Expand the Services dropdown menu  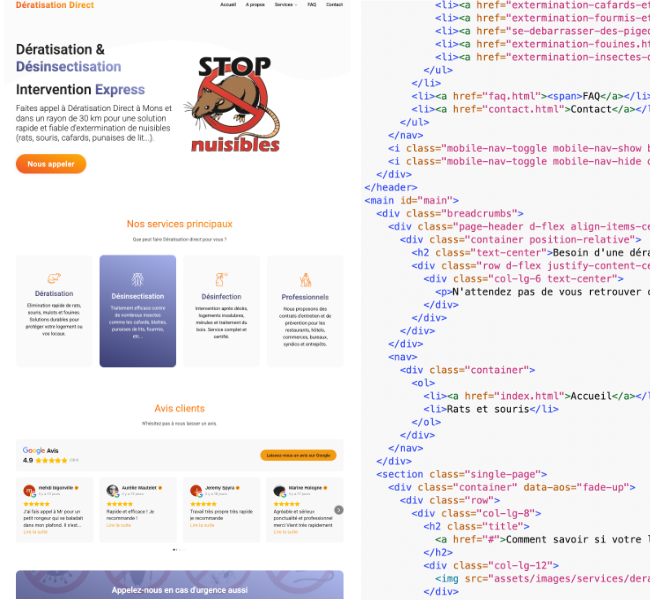[x=286, y=5]
